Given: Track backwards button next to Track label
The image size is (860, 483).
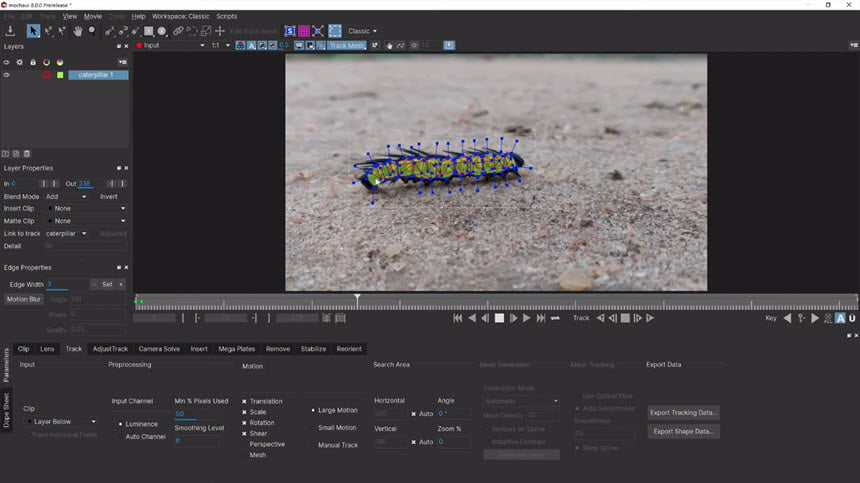Looking at the screenshot, I should click(x=600, y=318).
